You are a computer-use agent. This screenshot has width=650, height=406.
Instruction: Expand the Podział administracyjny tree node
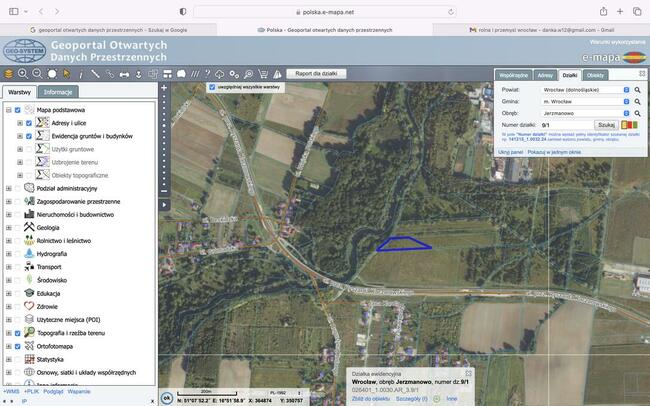tap(8, 188)
